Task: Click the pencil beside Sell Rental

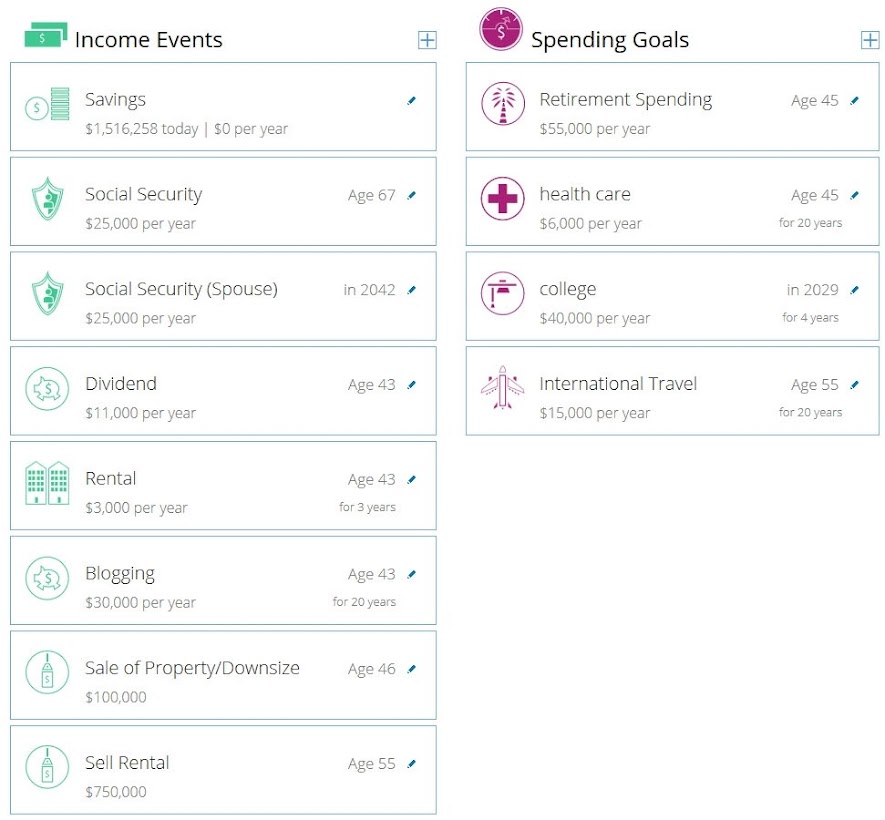Action: point(412,764)
